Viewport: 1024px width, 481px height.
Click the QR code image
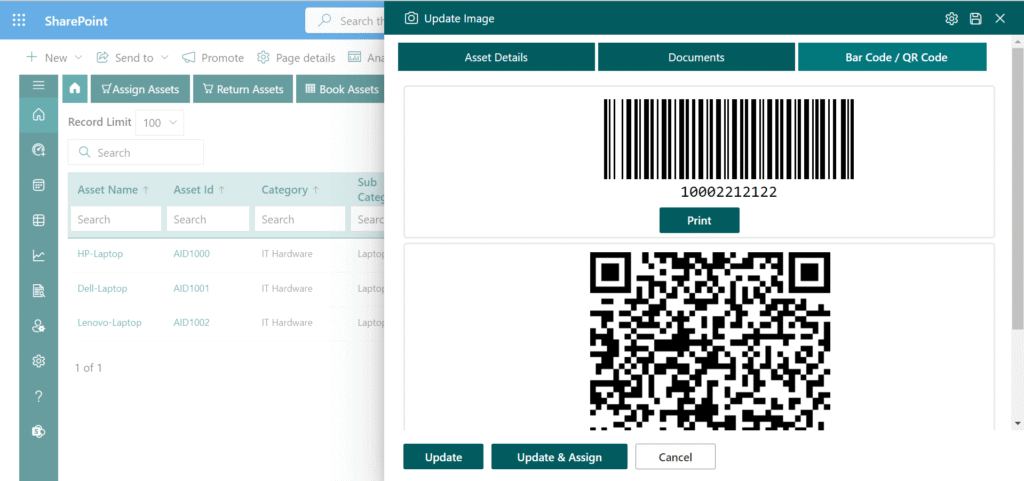(710, 341)
